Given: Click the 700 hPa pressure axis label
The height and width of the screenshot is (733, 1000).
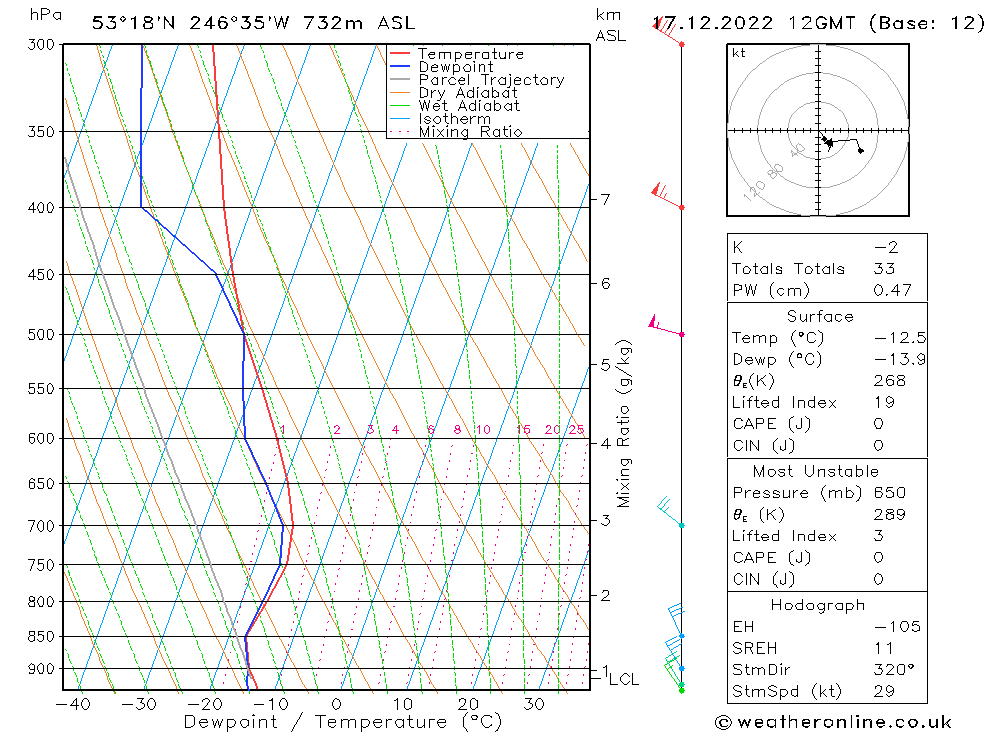Looking at the screenshot, I should coord(41,526).
